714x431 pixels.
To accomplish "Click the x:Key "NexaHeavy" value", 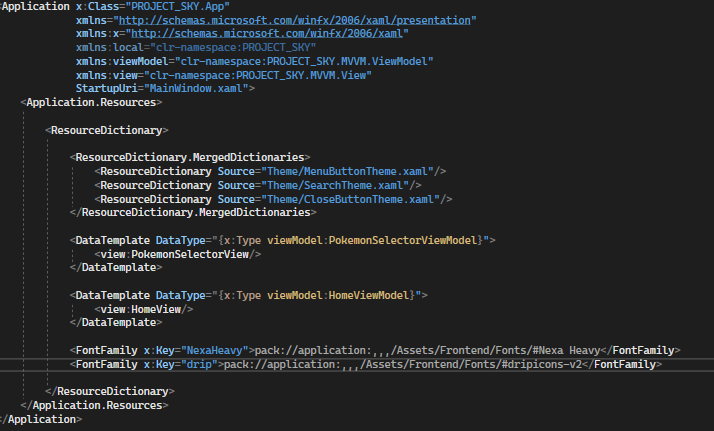I will point(214,350).
